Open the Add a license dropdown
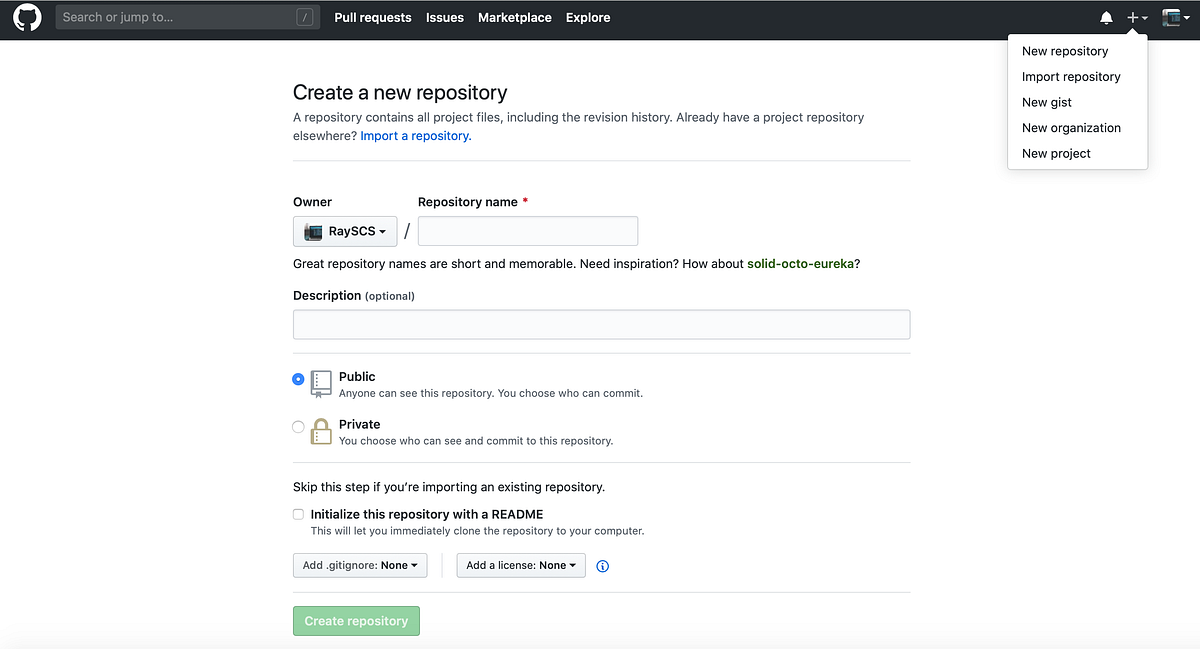The height and width of the screenshot is (649, 1200). pyautogui.click(x=520, y=565)
